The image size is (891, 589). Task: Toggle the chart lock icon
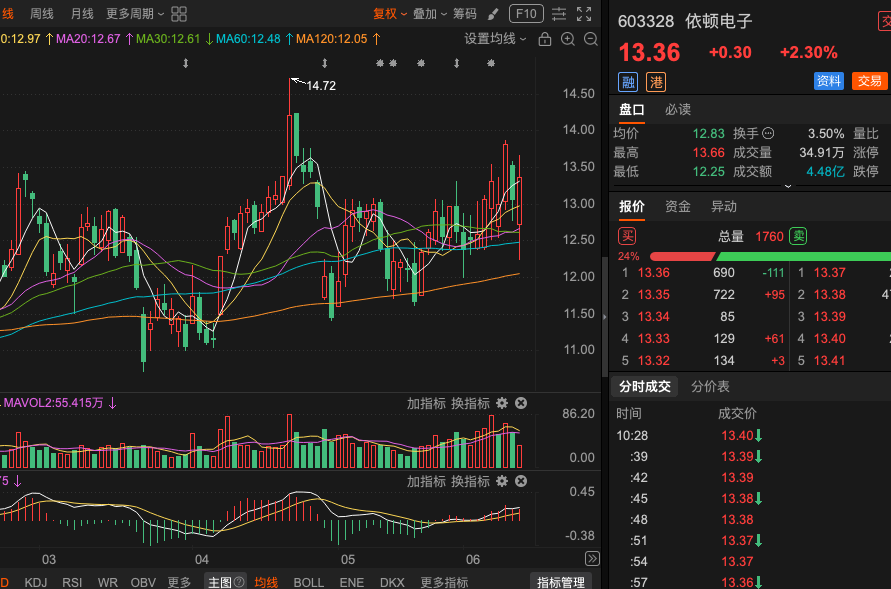[544, 39]
